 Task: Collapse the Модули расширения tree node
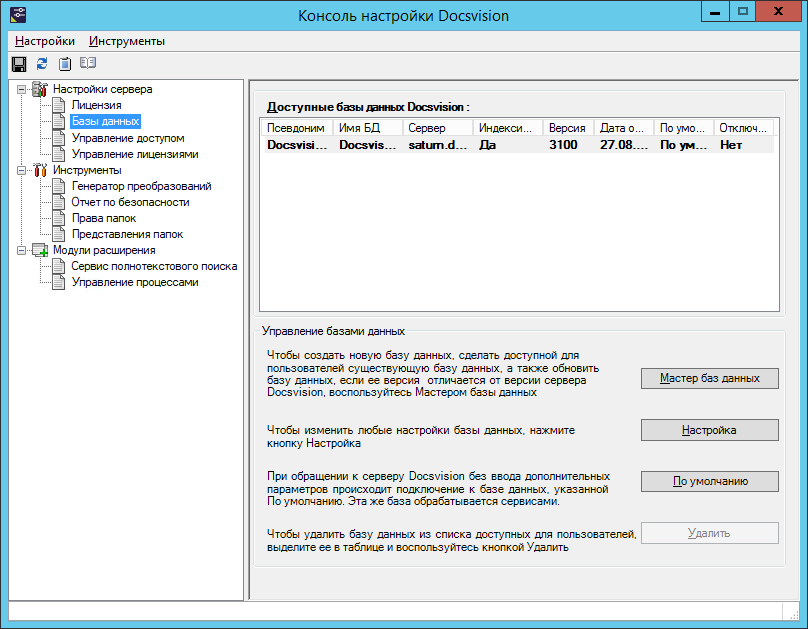22,250
